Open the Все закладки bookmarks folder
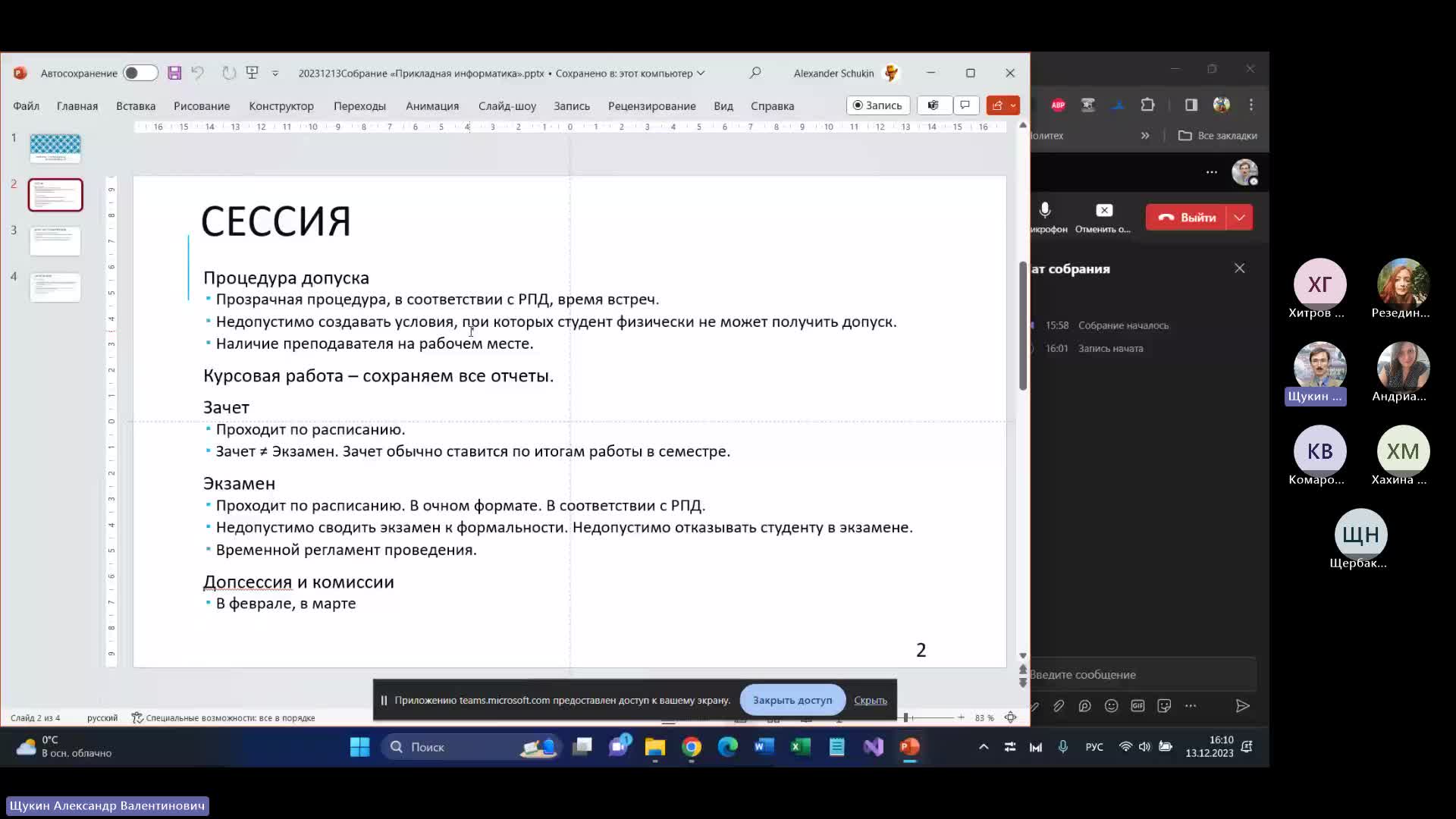The image size is (1456, 819). [1218, 136]
